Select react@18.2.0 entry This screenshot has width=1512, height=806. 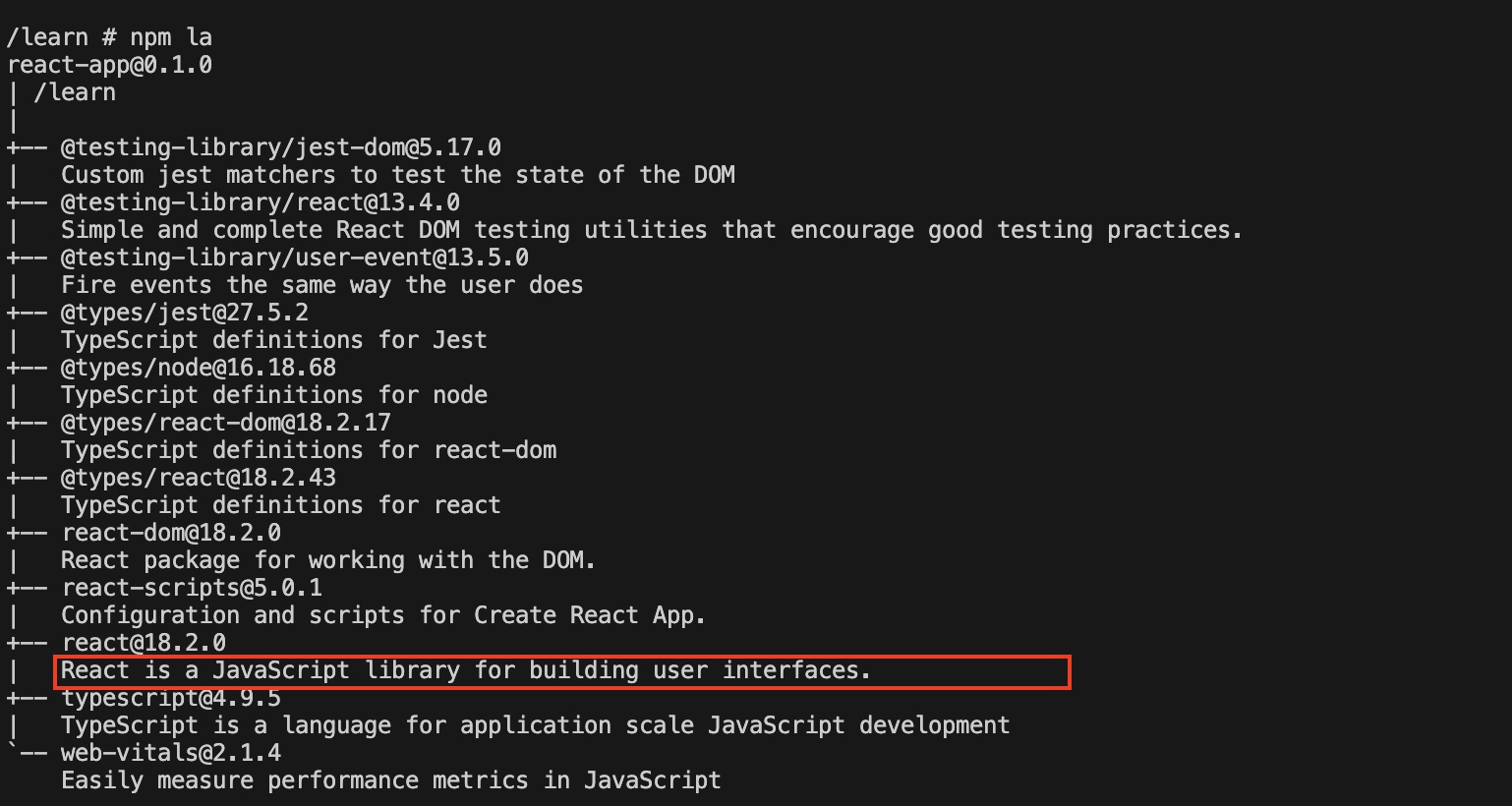click(x=144, y=643)
